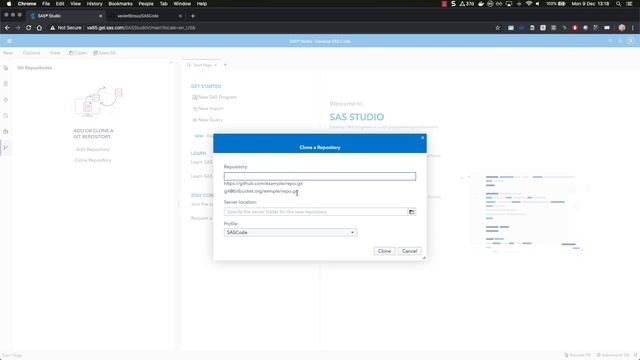Screen dimensions: 640x360
Task: Focus the Repository URL input field
Action: [320, 176]
